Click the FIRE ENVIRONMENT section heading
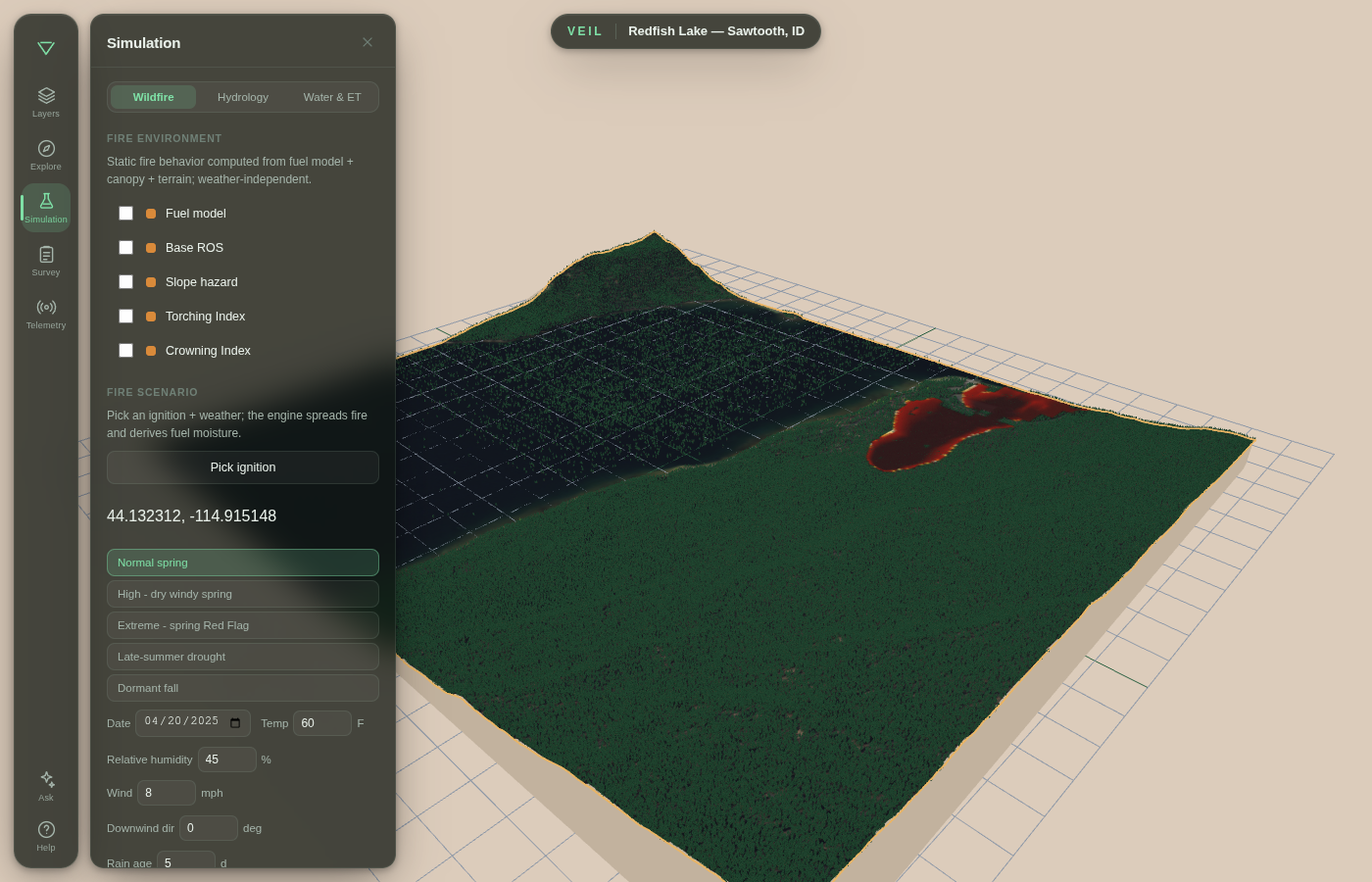This screenshot has width=1372, height=882. coord(165,138)
